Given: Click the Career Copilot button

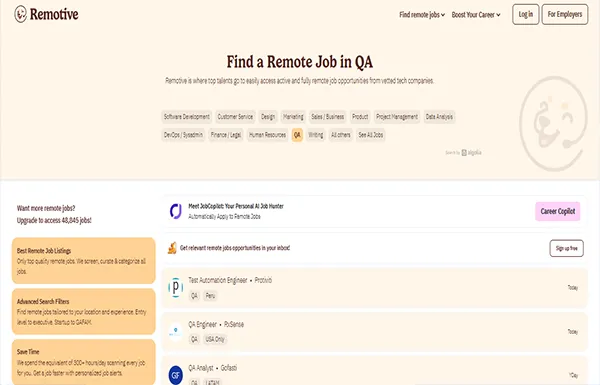Looking at the screenshot, I should click(558, 211).
